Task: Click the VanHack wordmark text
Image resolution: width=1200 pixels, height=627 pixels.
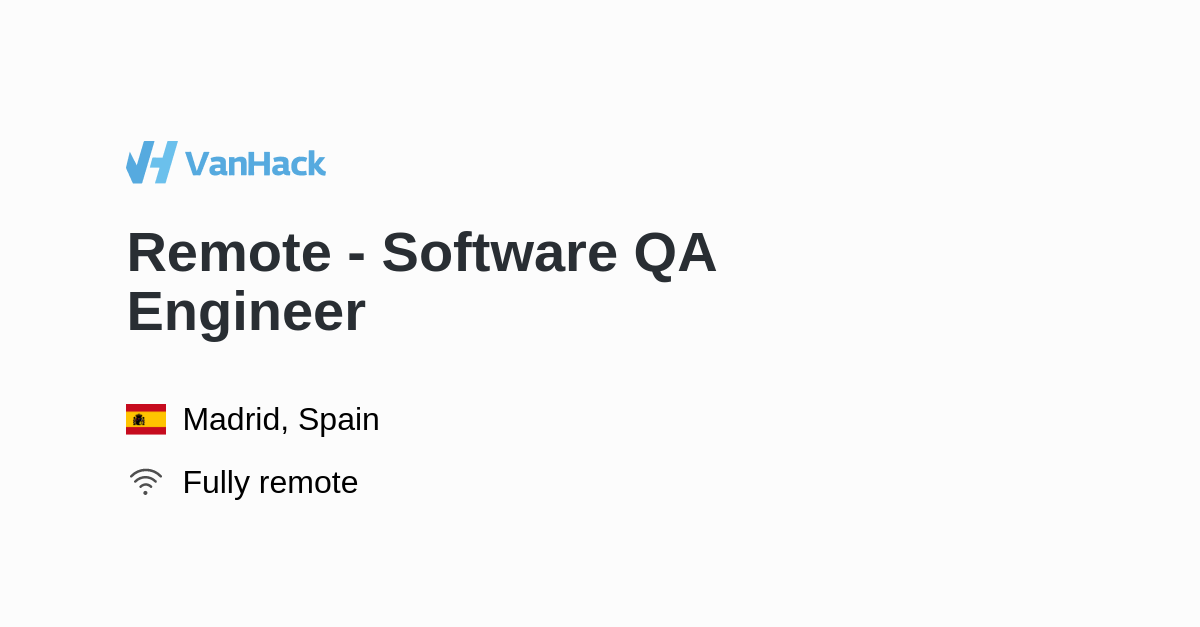Action: coord(255,163)
